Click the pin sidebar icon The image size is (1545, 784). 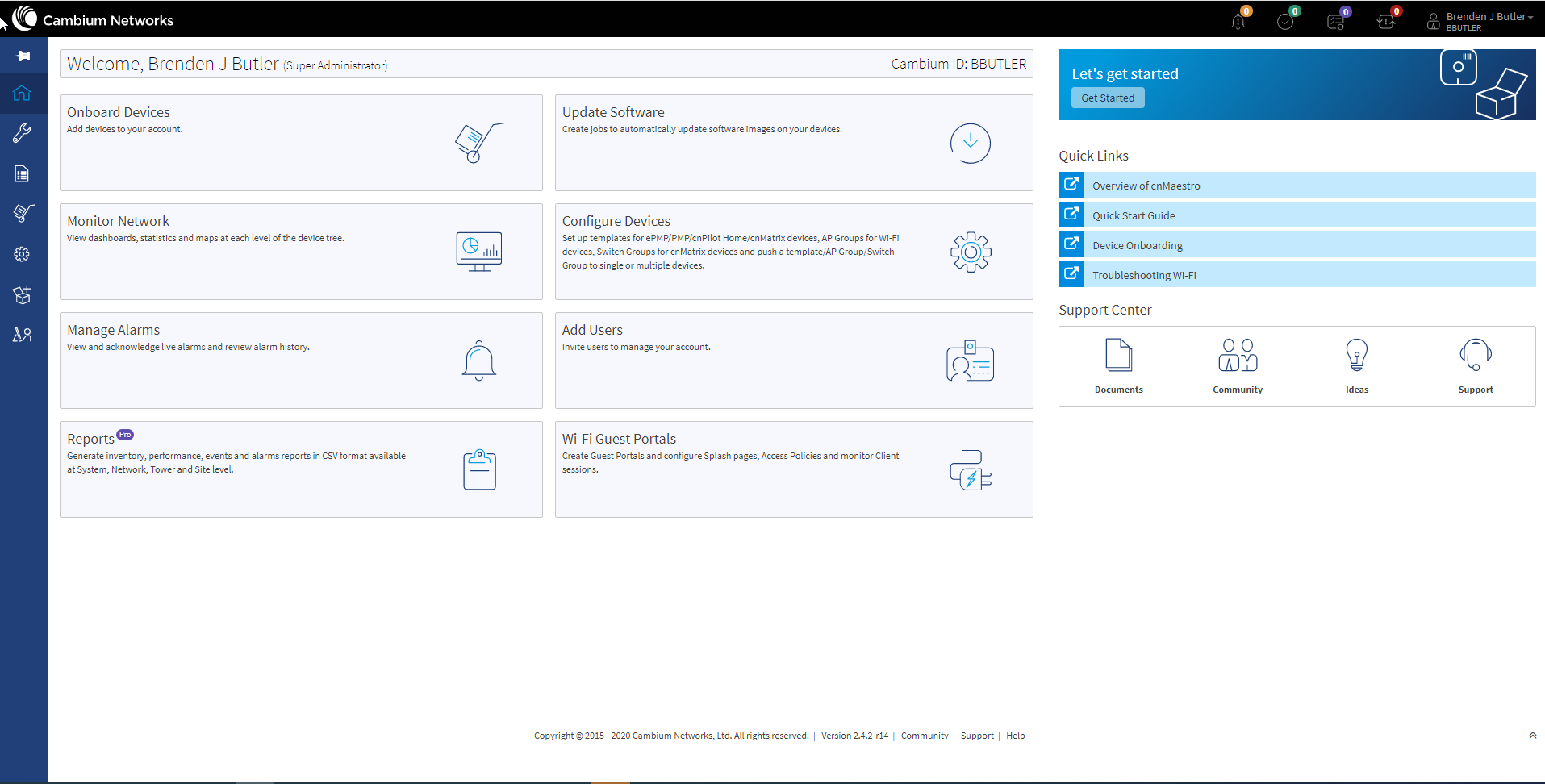[x=23, y=56]
